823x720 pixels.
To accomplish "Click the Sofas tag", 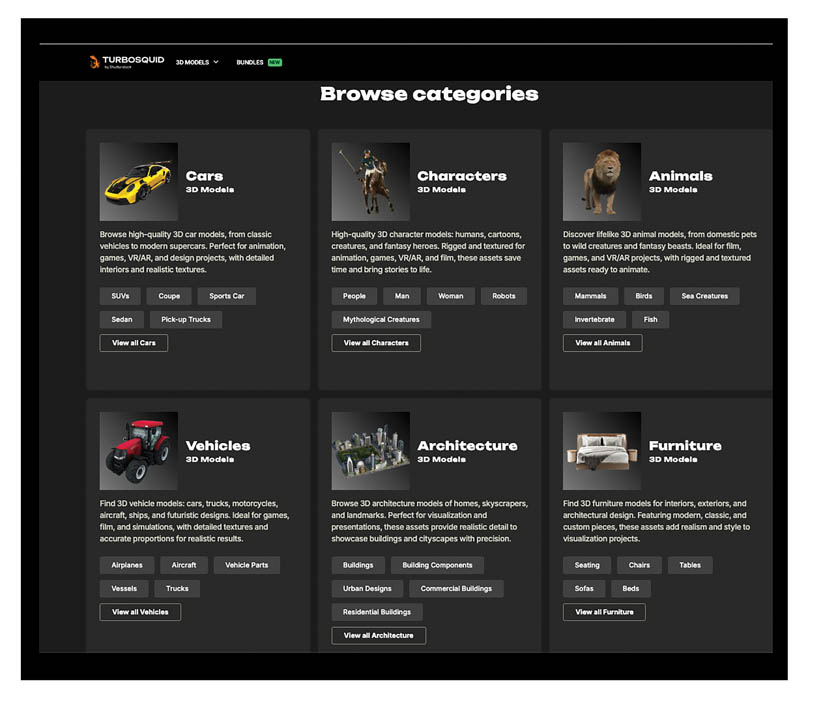I will 582,589.
